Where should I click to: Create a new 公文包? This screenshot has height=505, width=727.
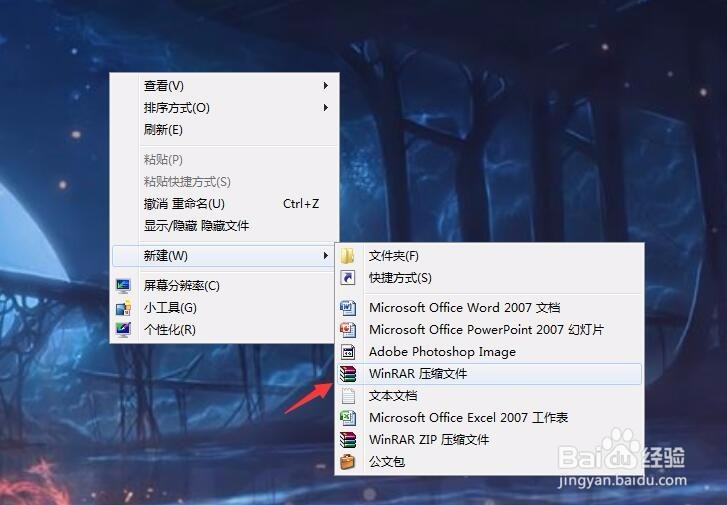[490, 461]
